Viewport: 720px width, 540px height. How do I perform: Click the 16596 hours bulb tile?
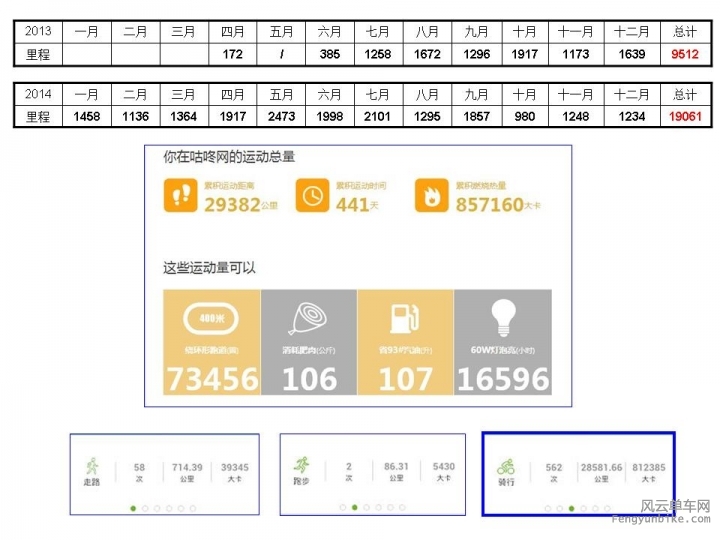coord(502,342)
